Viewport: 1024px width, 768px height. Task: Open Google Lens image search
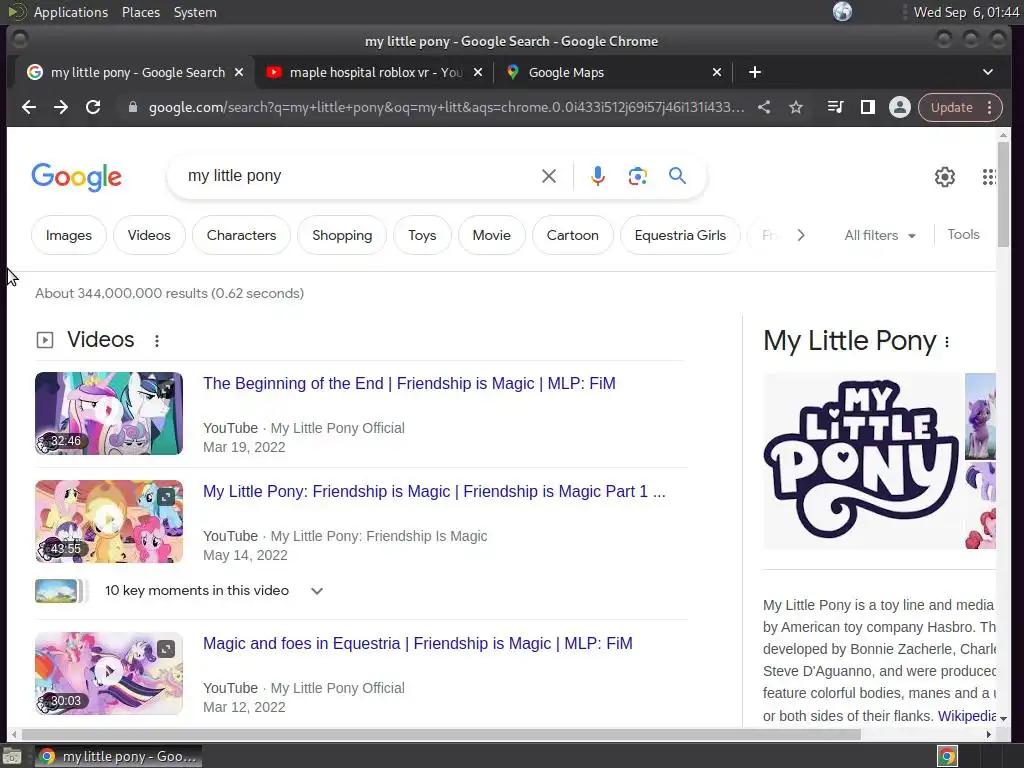(637, 176)
